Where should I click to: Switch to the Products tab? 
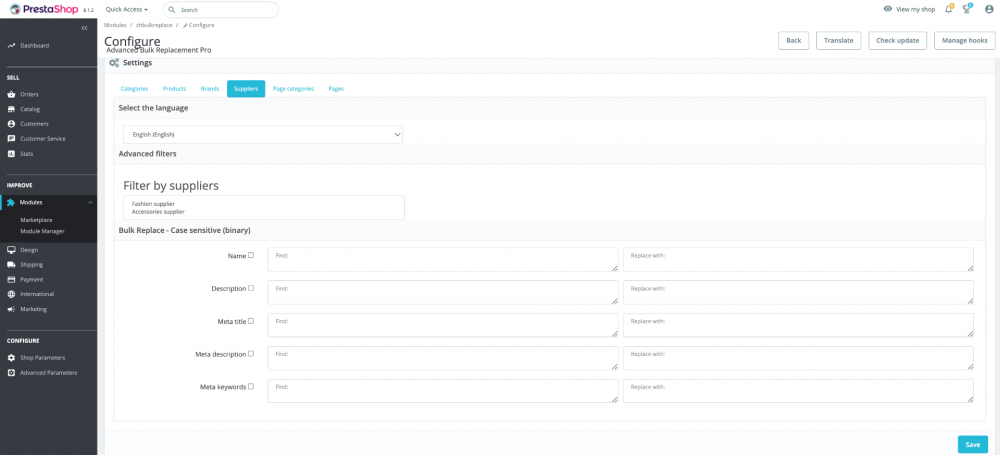coord(174,89)
